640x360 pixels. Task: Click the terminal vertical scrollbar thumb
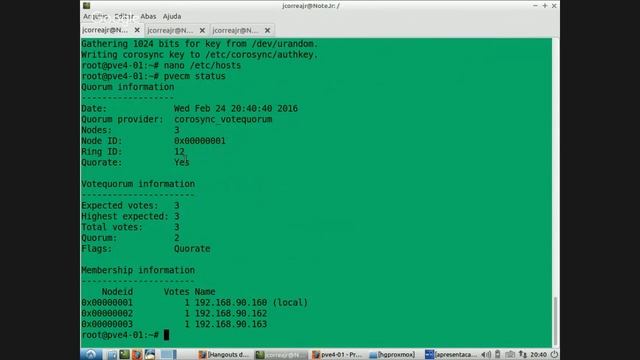click(x=555, y=321)
